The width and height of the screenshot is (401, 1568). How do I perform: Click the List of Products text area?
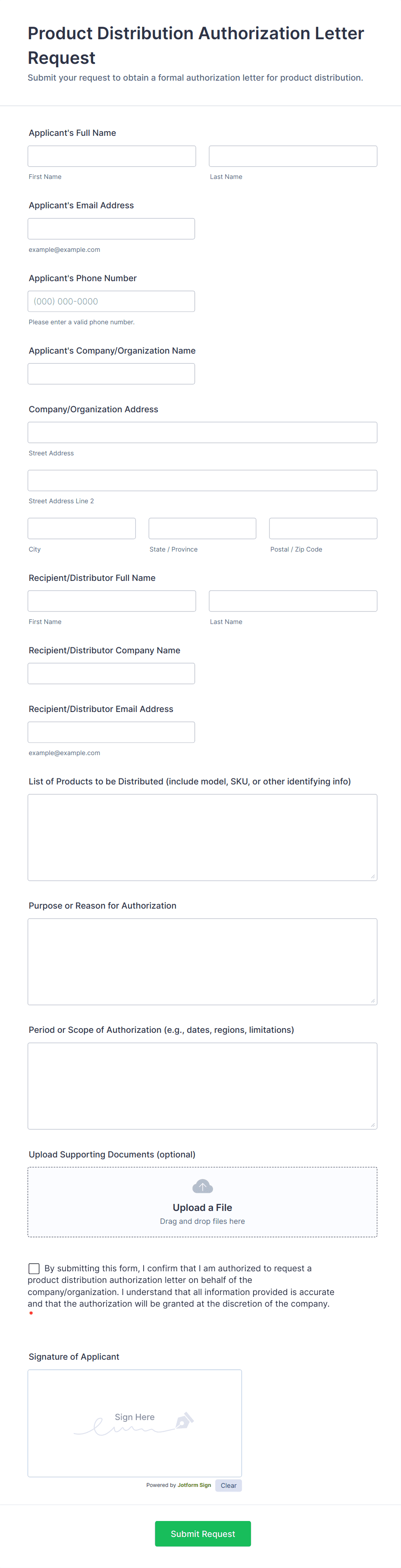[202, 837]
